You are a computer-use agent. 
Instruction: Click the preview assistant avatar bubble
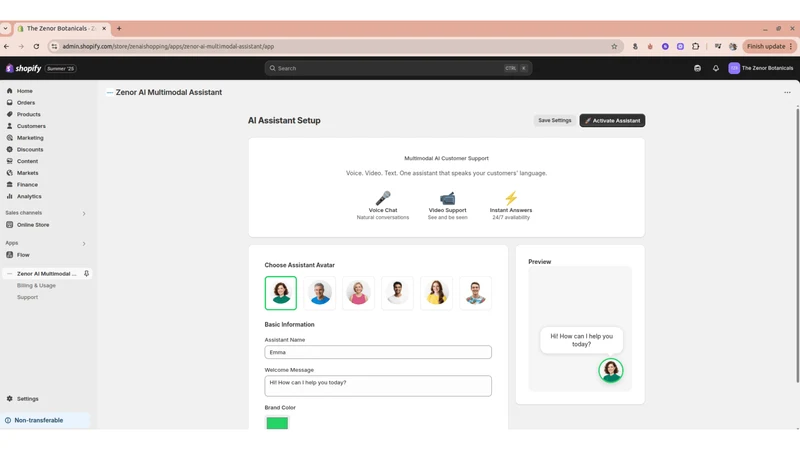[x=611, y=370]
